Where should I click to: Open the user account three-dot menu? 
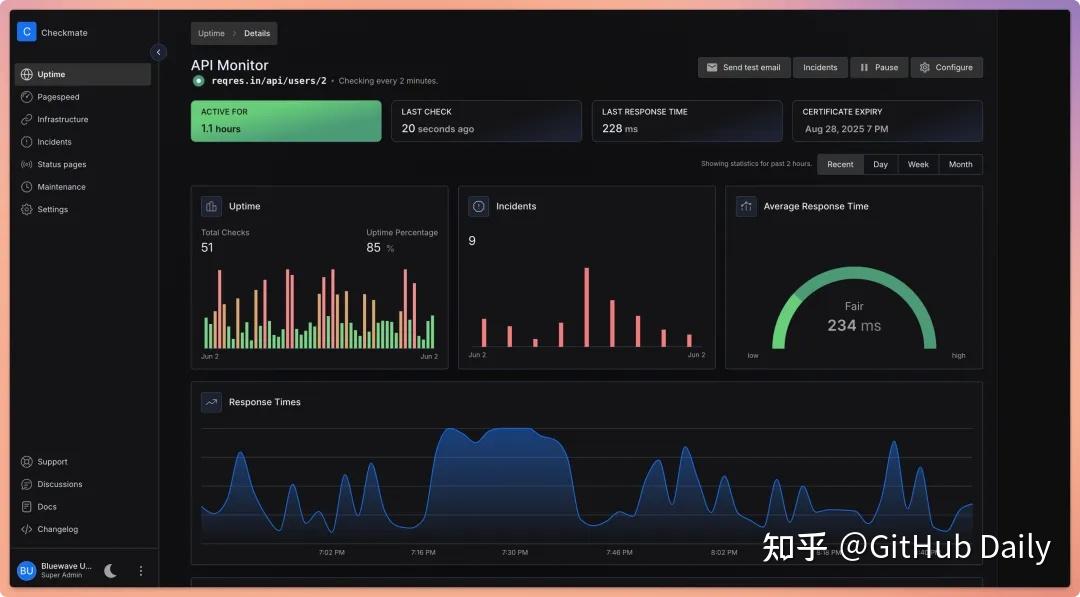(141, 571)
